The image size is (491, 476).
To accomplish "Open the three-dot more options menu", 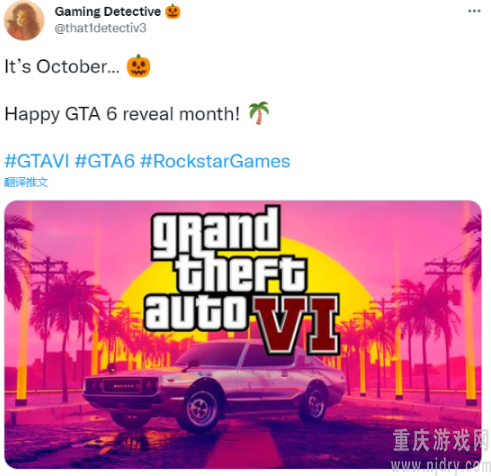I will click(474, 11).
